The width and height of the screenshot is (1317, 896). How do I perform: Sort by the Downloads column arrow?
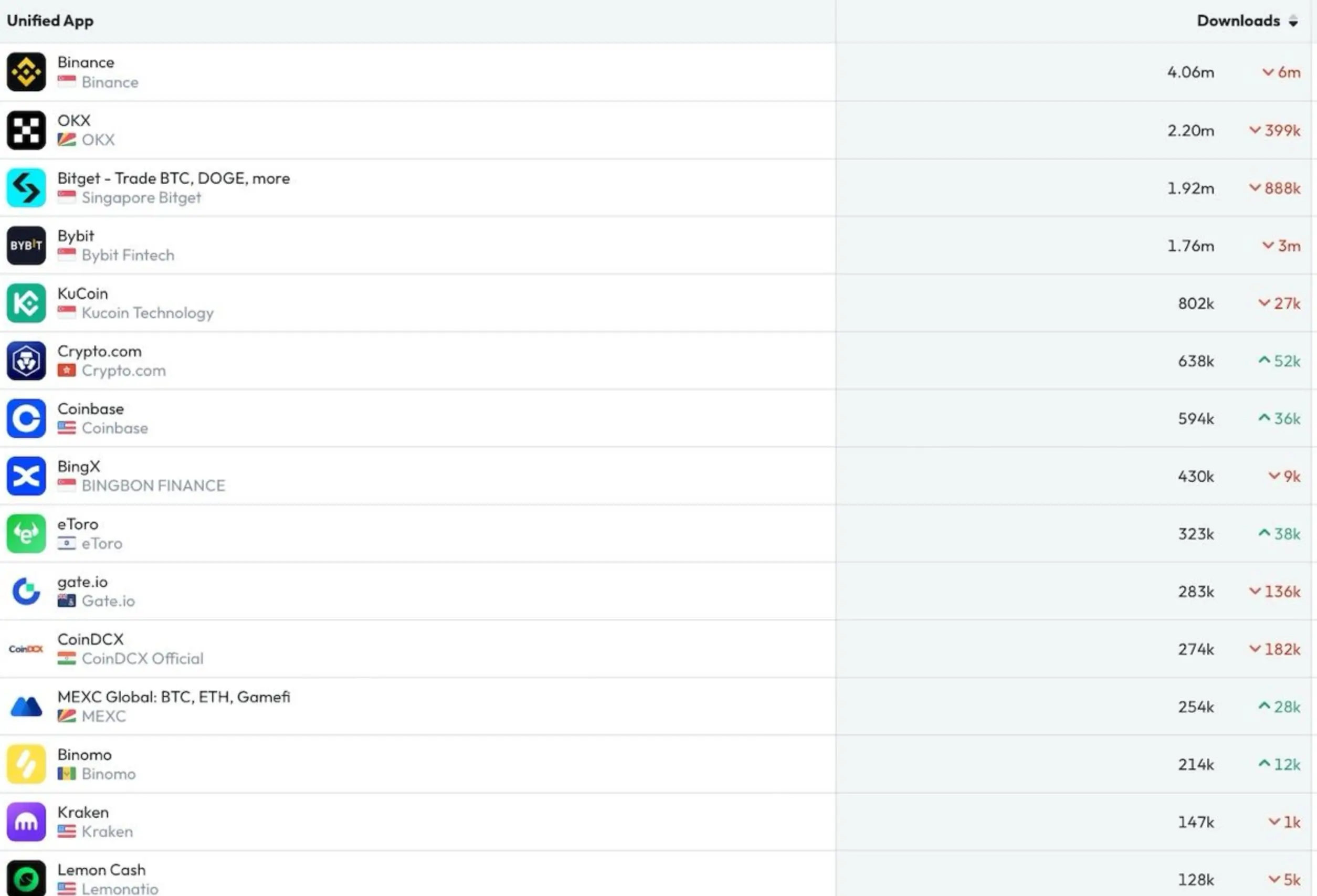(x=1293, y=22)
